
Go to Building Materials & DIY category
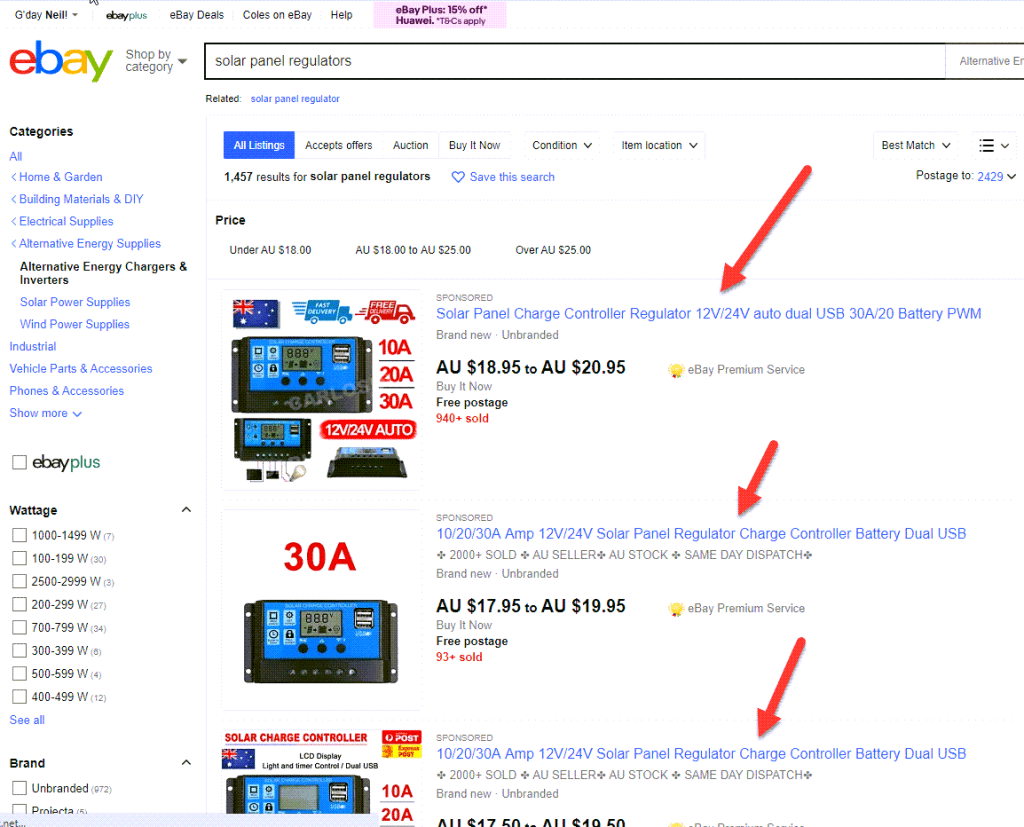coord(81,199)
